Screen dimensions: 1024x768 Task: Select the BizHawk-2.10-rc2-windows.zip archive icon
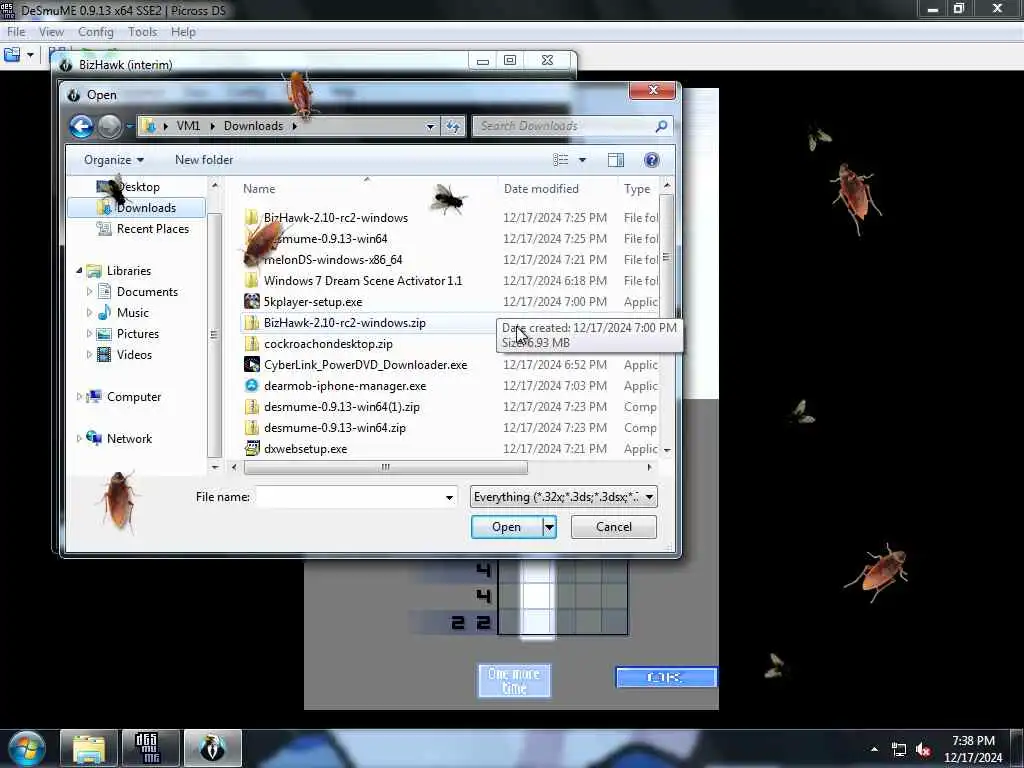click(251, 323)
